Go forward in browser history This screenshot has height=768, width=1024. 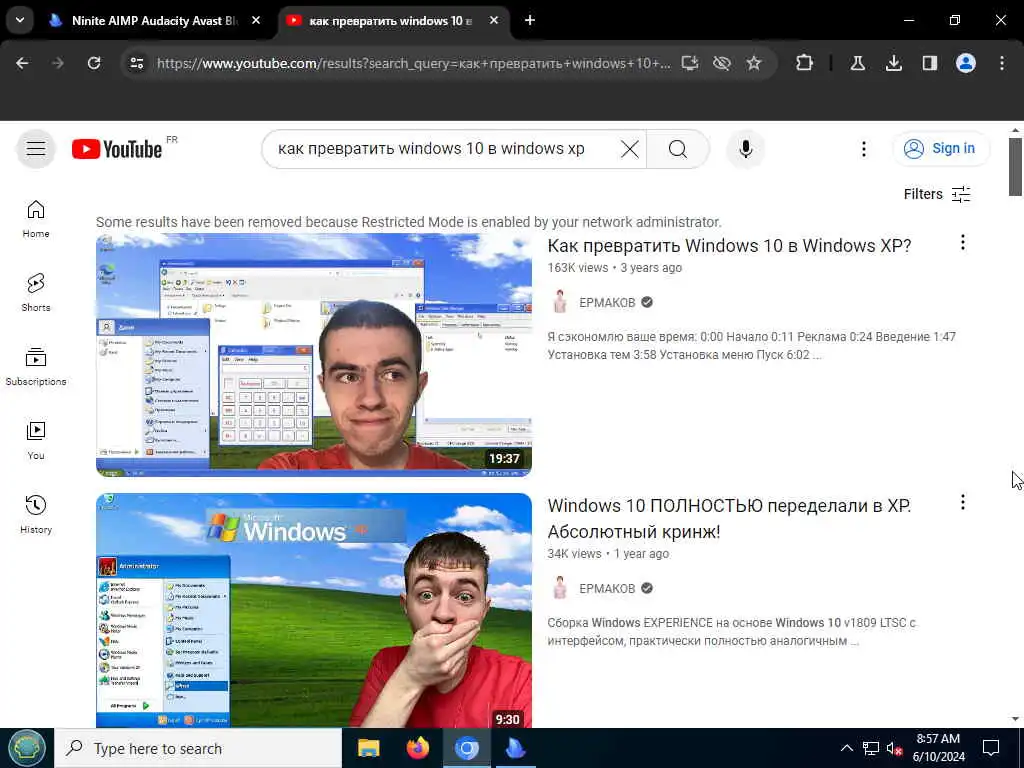(x=58, y=63)
